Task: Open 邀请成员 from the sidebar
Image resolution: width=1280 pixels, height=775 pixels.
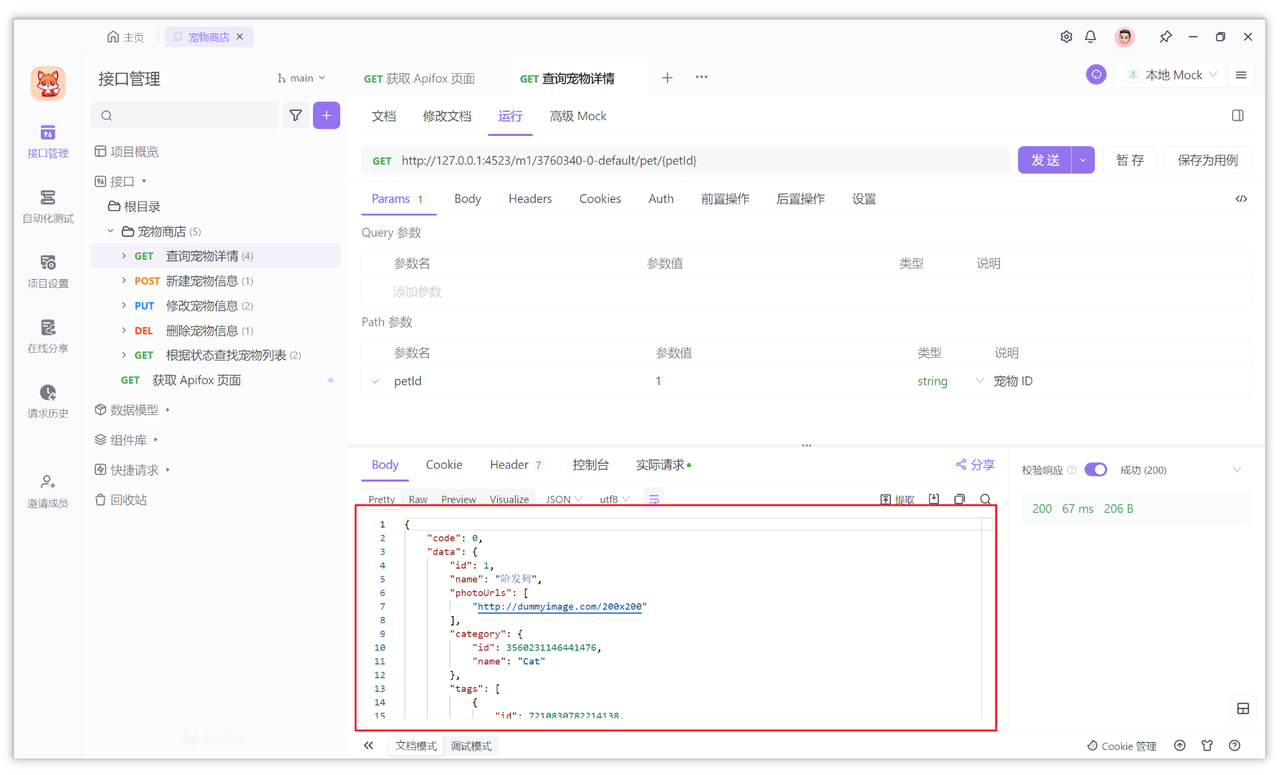Action: [48, 489]
